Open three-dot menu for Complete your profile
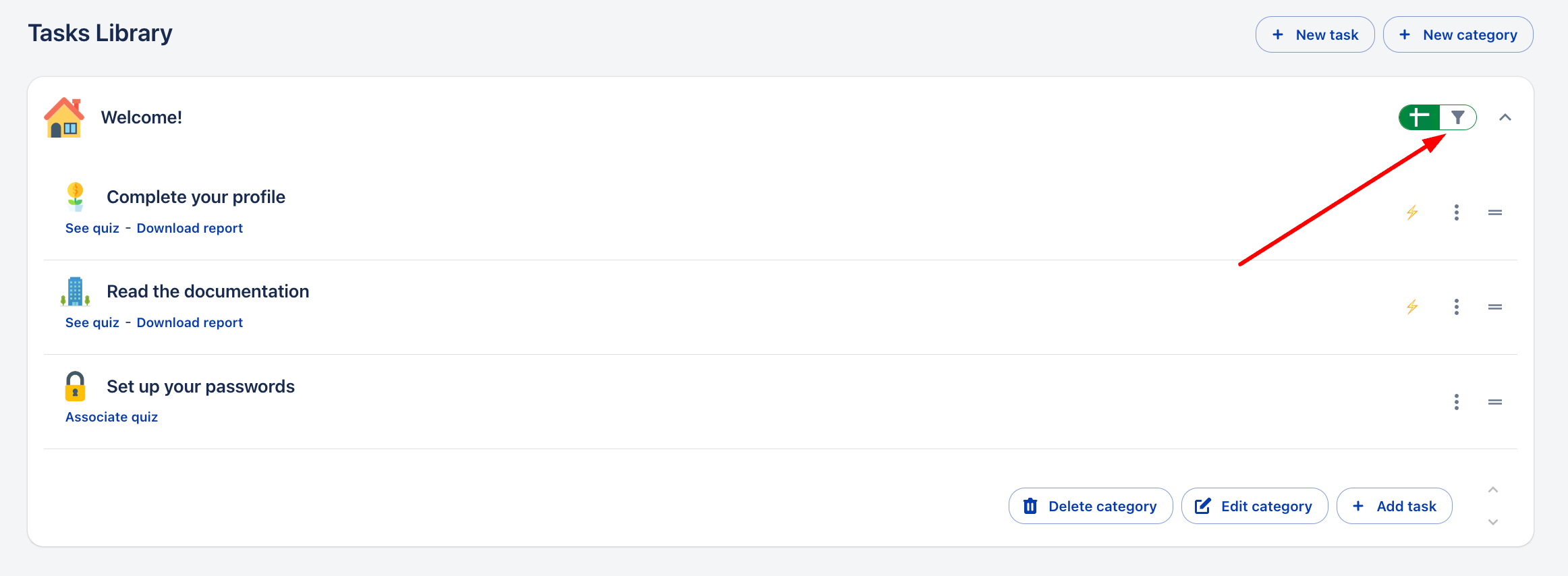Image resolution: width=1568 pixels, height=576 pixels. [1457, 212]
